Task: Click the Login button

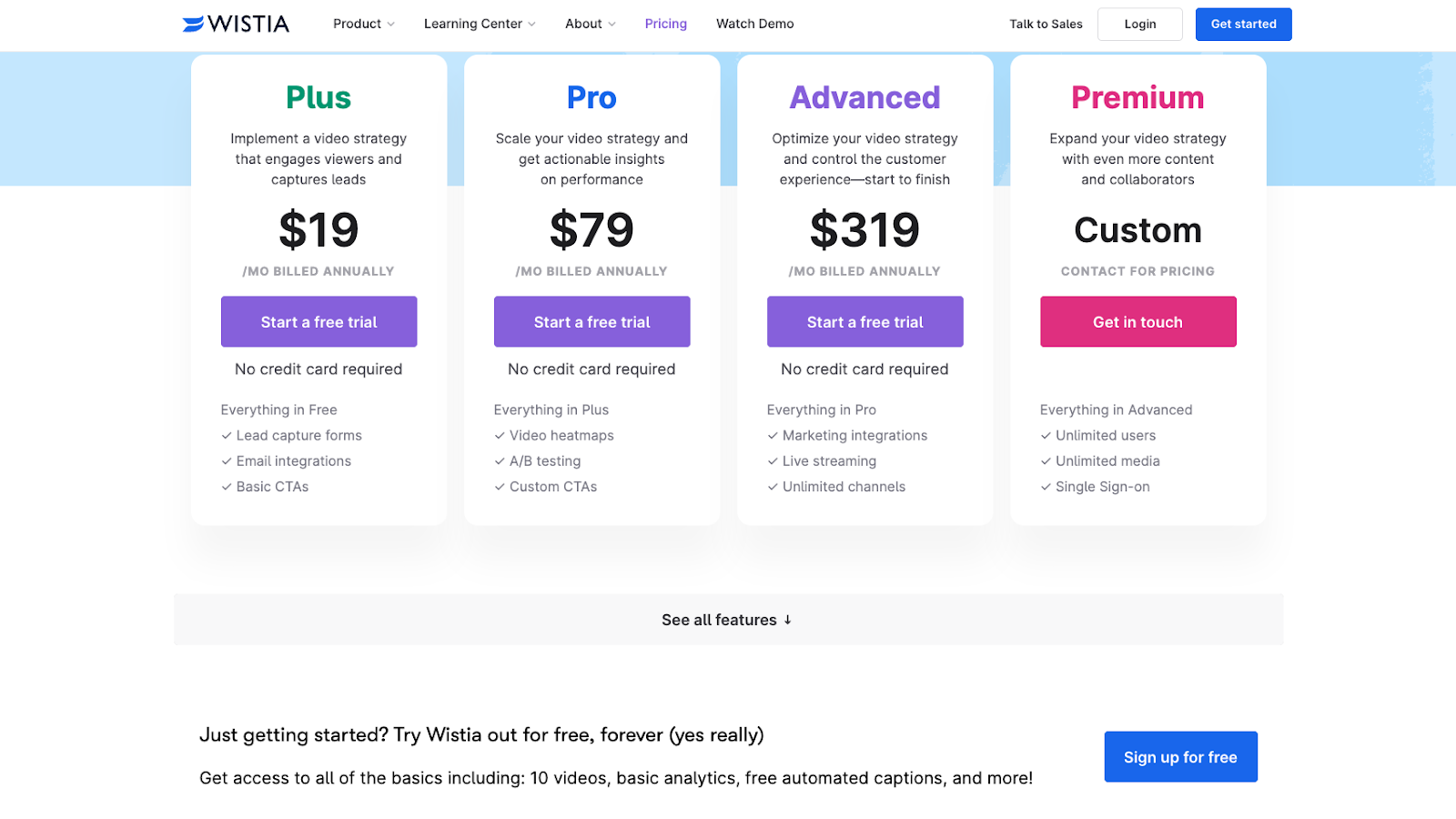Action: (x=1139, y=24)
